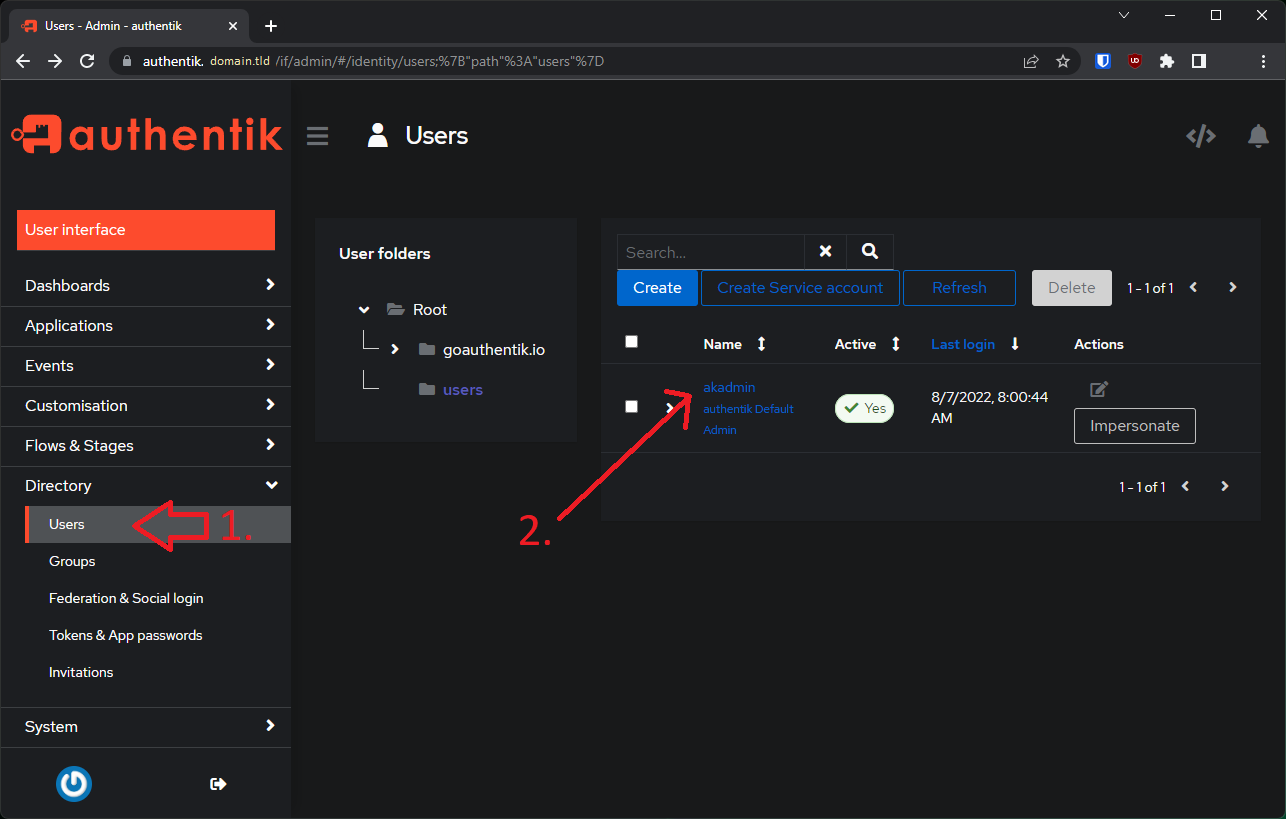
Task: Open Users in Directory
Action: [158, 524]
